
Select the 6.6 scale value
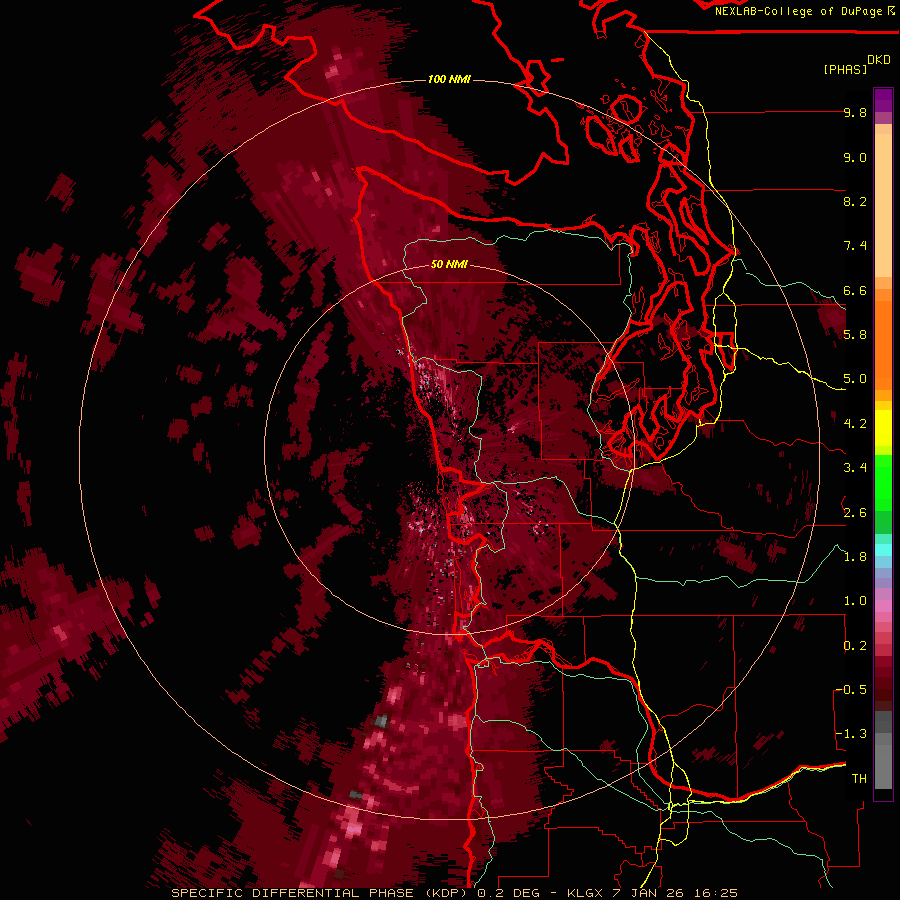point(855,291)
